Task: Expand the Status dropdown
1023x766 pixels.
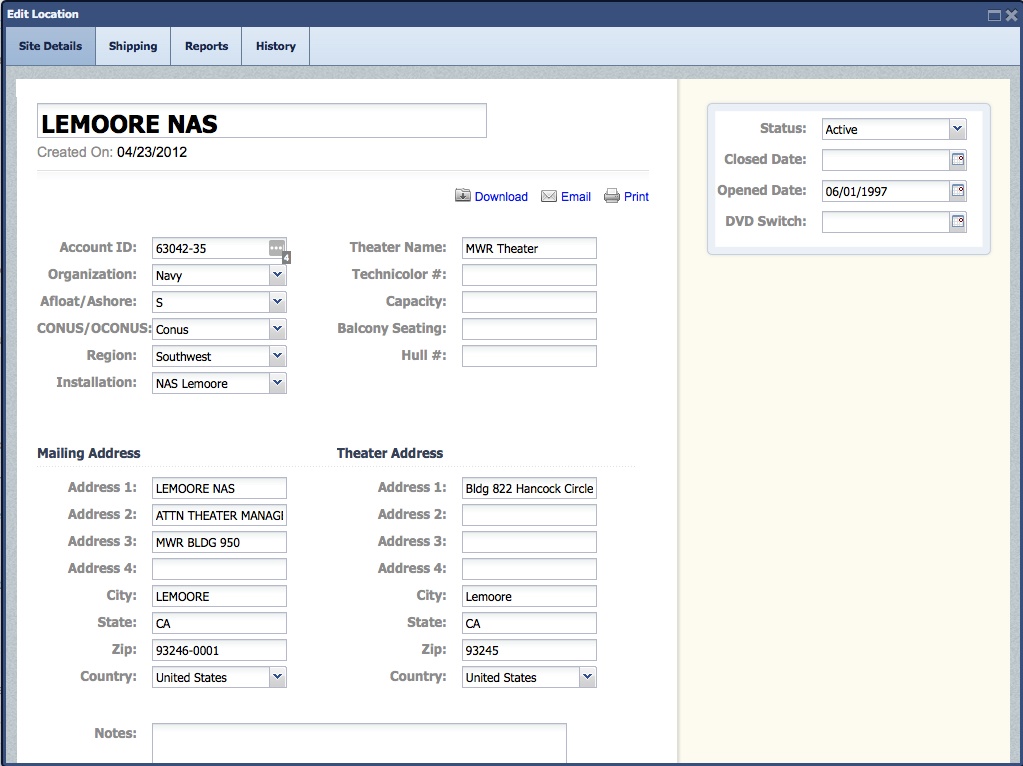Action: 957,129
